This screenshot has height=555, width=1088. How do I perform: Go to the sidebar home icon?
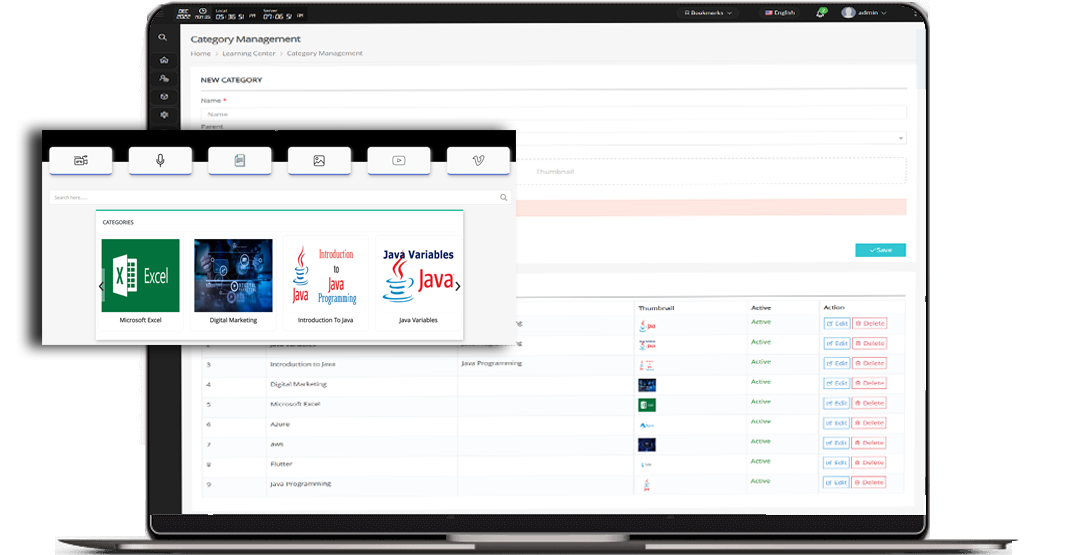pos(164,59)
